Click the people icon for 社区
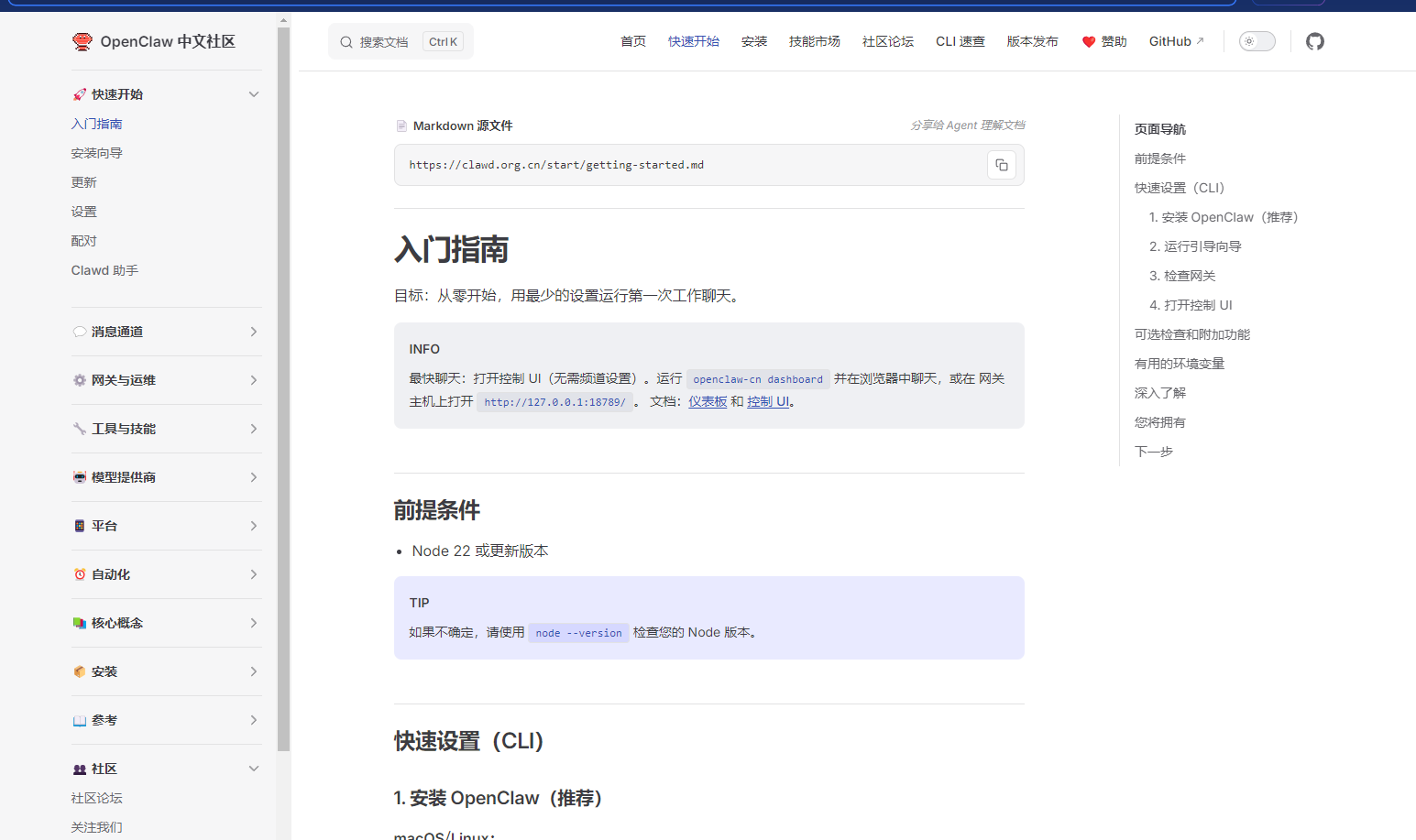Viewport: 1416px width, 840px height. [x=80, y=769]
